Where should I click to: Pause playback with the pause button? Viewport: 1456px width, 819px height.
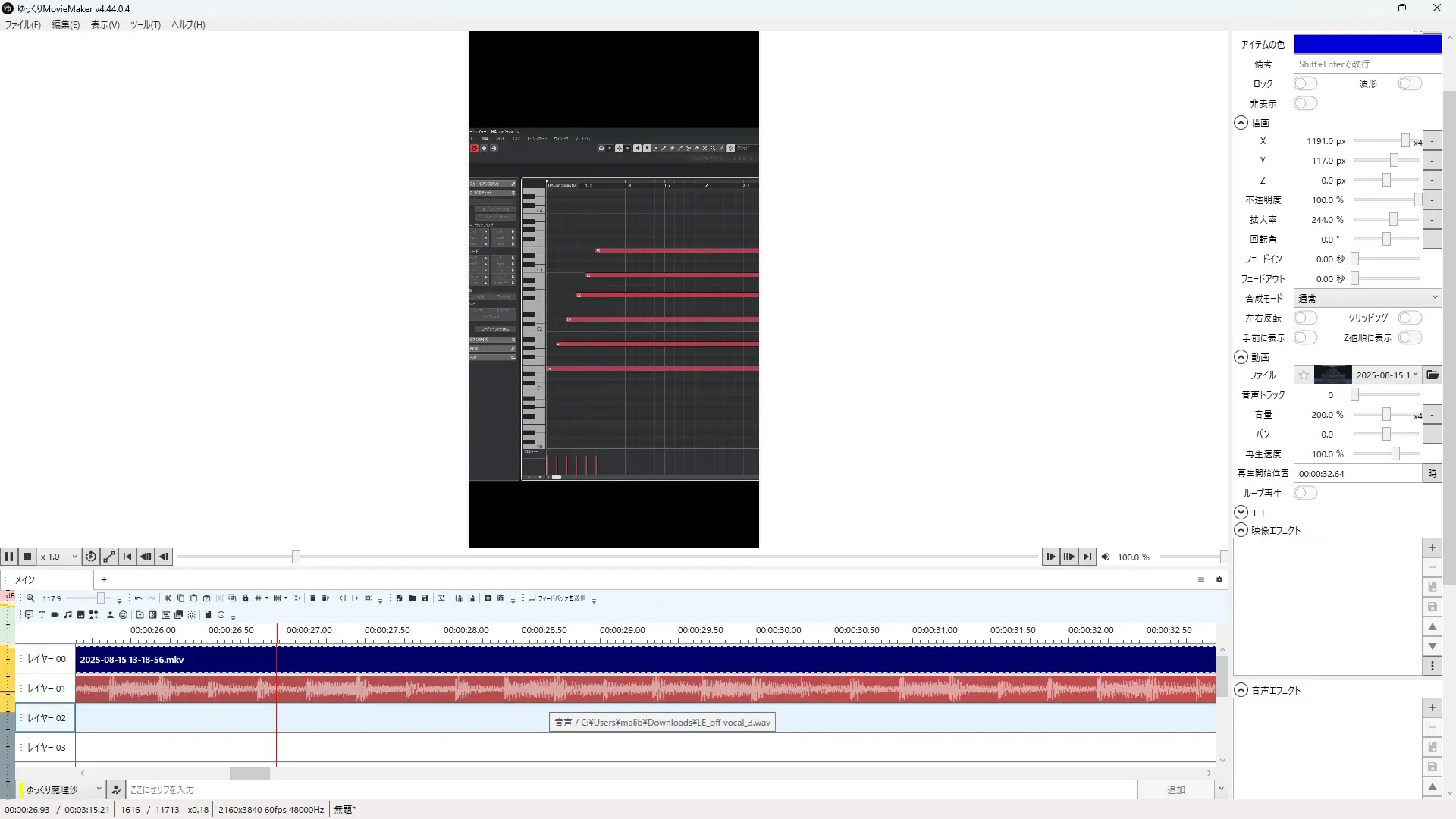9,557
